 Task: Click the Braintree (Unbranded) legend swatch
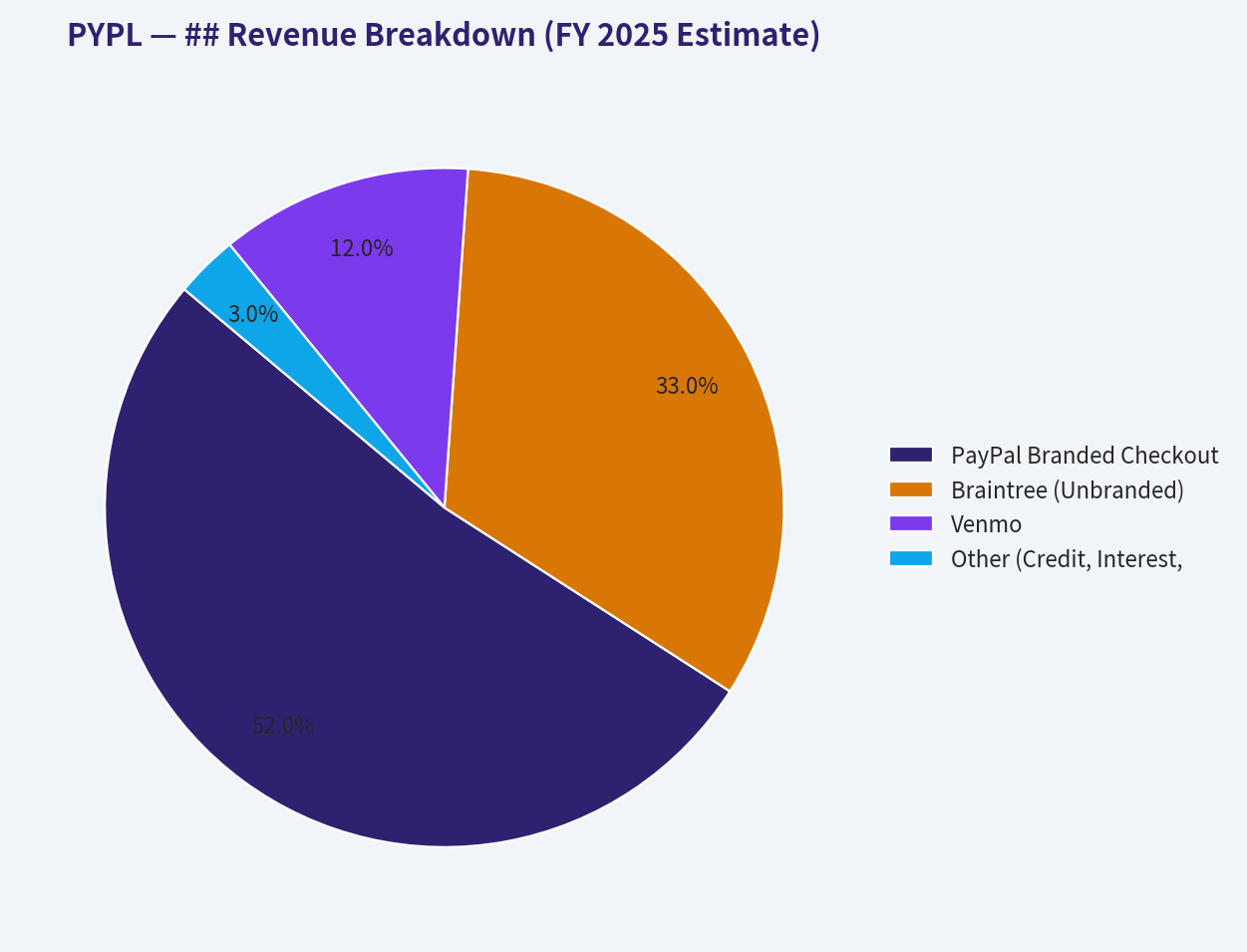[911, 489]
